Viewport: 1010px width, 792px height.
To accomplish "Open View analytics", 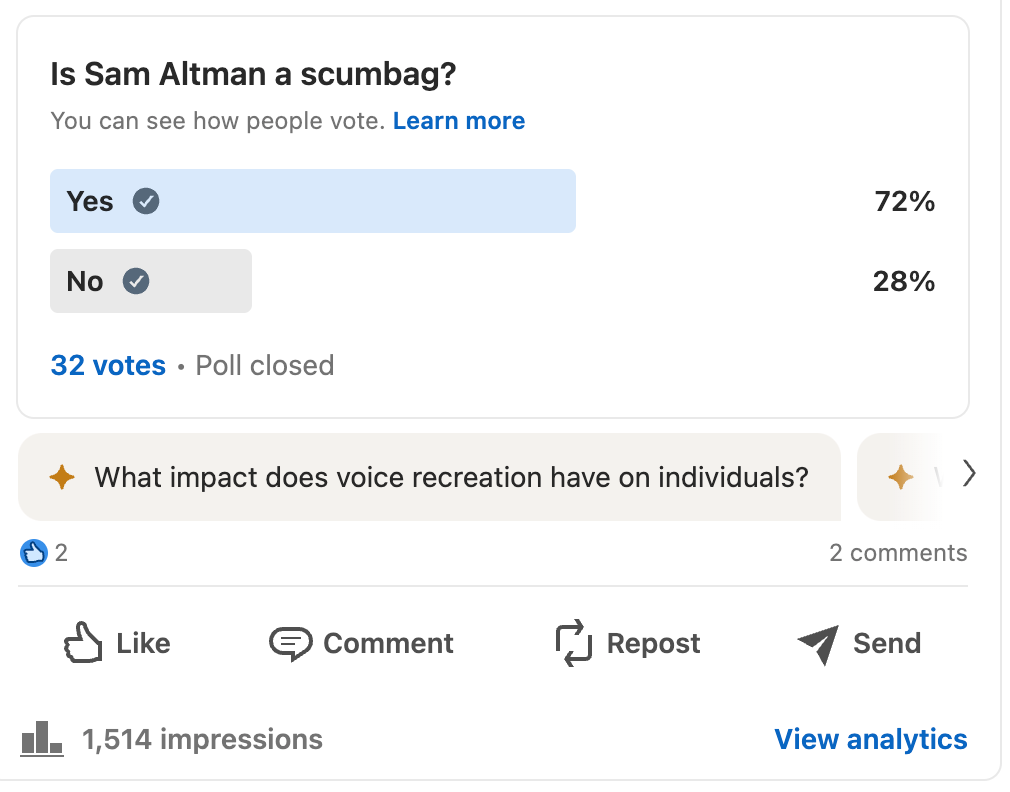I will 870,739.
